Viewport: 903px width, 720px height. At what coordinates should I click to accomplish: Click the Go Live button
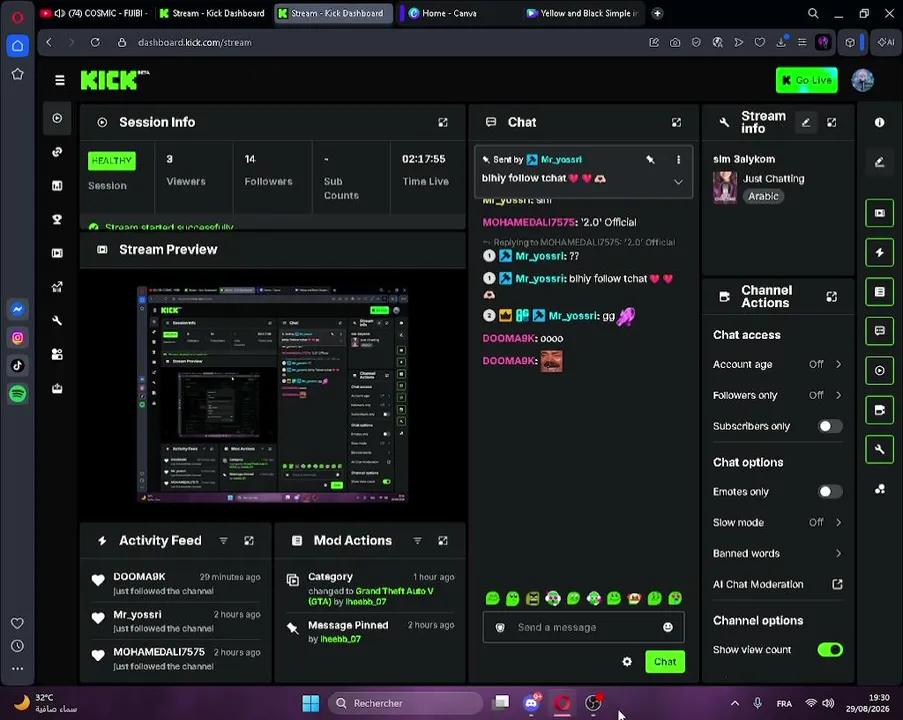806,80
